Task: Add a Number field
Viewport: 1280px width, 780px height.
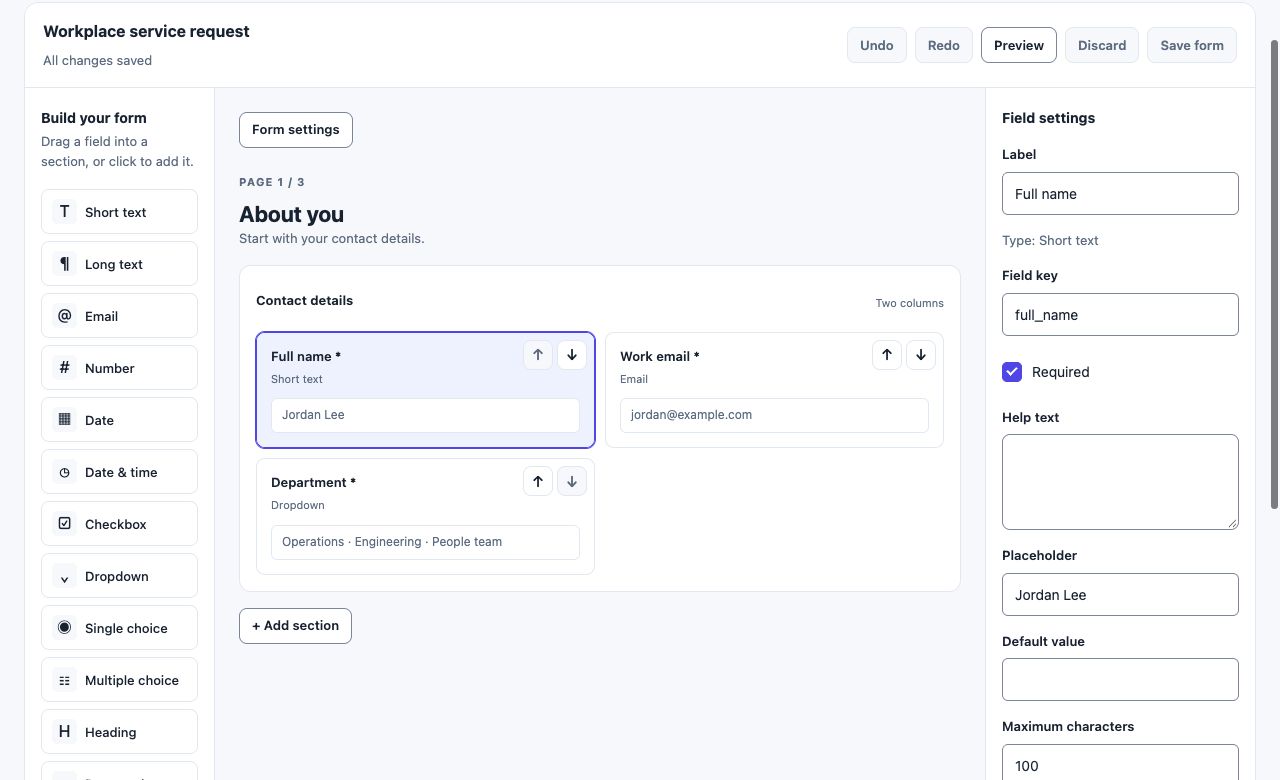Action: [x=119, y=368]
